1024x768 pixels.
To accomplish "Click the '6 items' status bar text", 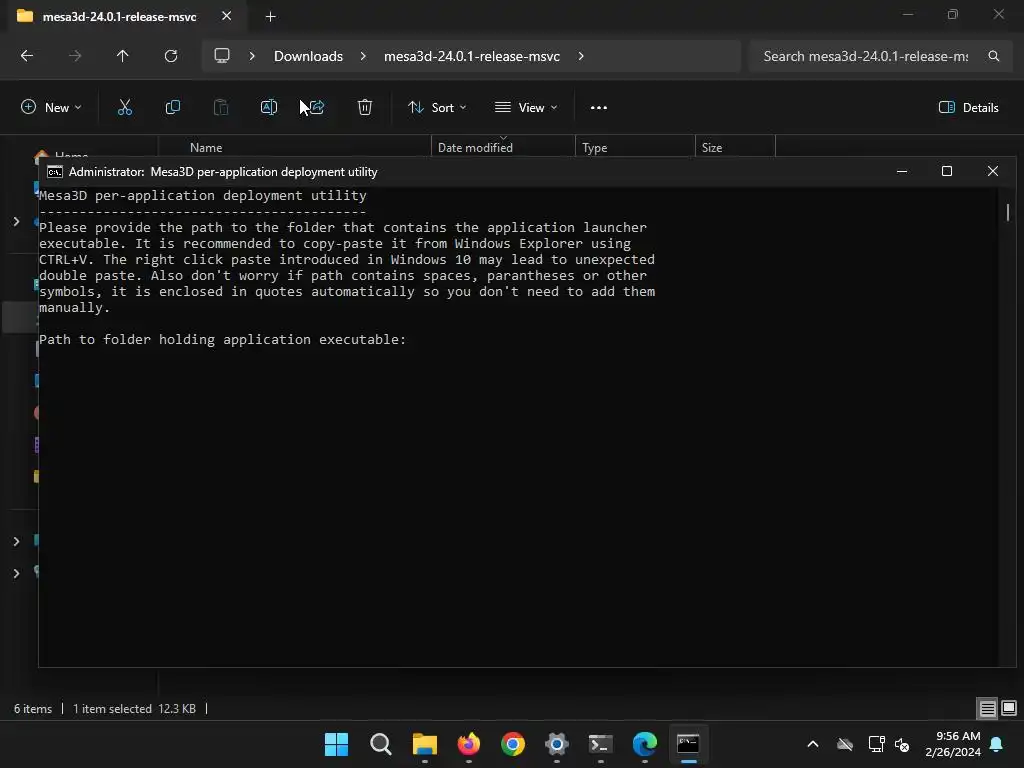I will click(33, 709).
